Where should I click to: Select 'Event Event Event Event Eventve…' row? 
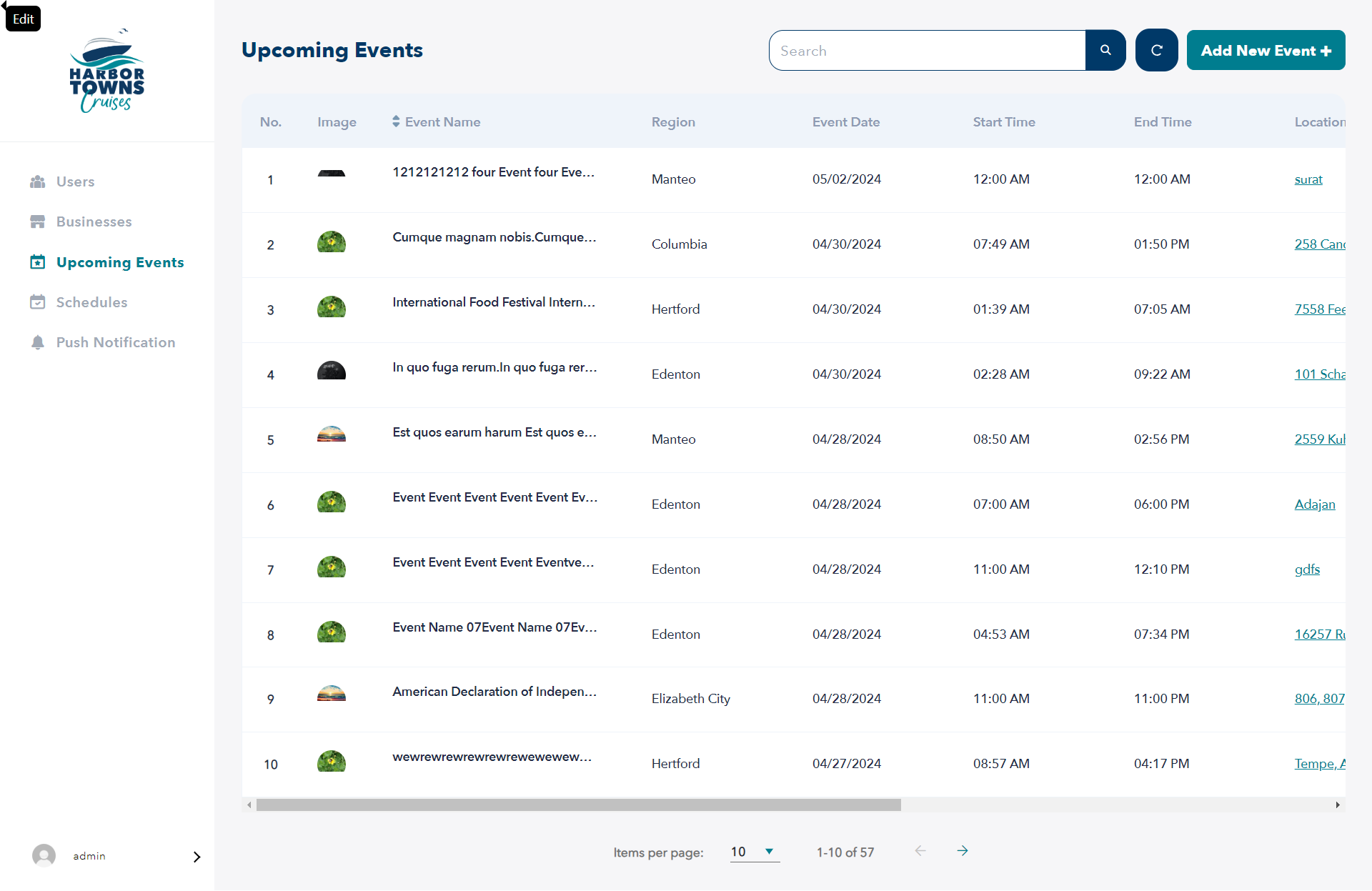(493, 562)
